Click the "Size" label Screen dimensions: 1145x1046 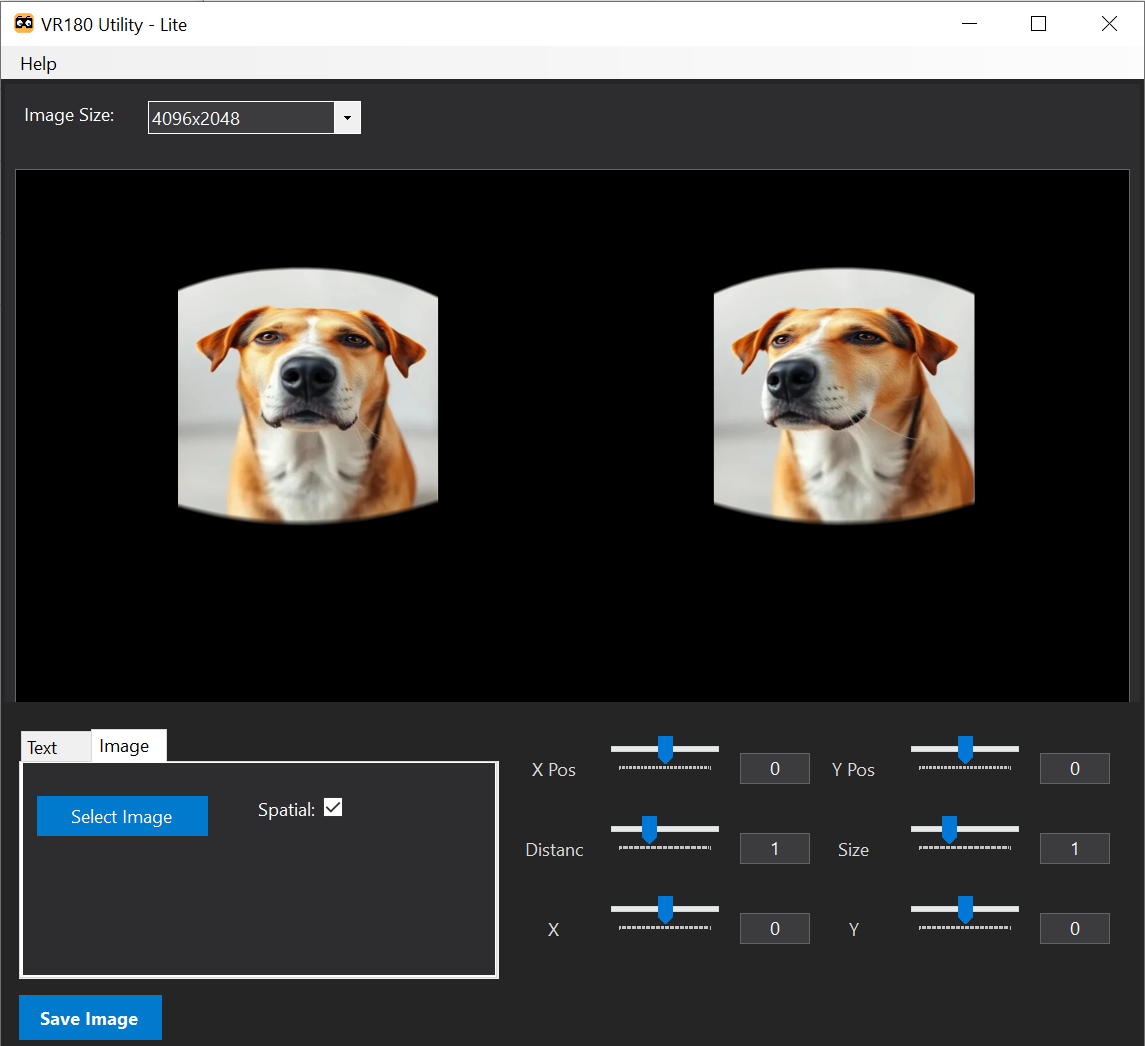coord(853,850)
